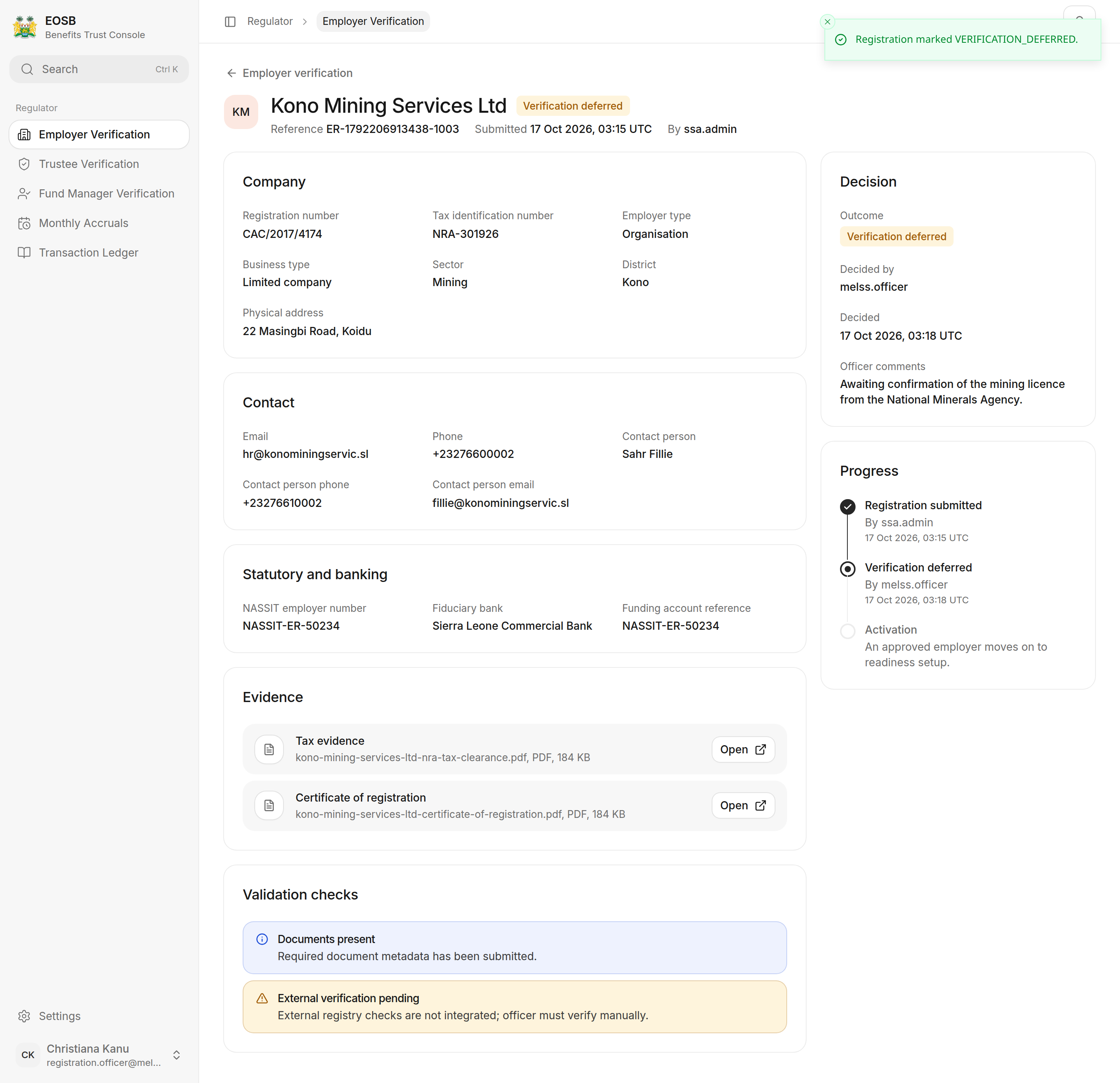Click the Settings gear icon
The height and width of the screenshot is (1083, 1120).
pos(24,1016)
